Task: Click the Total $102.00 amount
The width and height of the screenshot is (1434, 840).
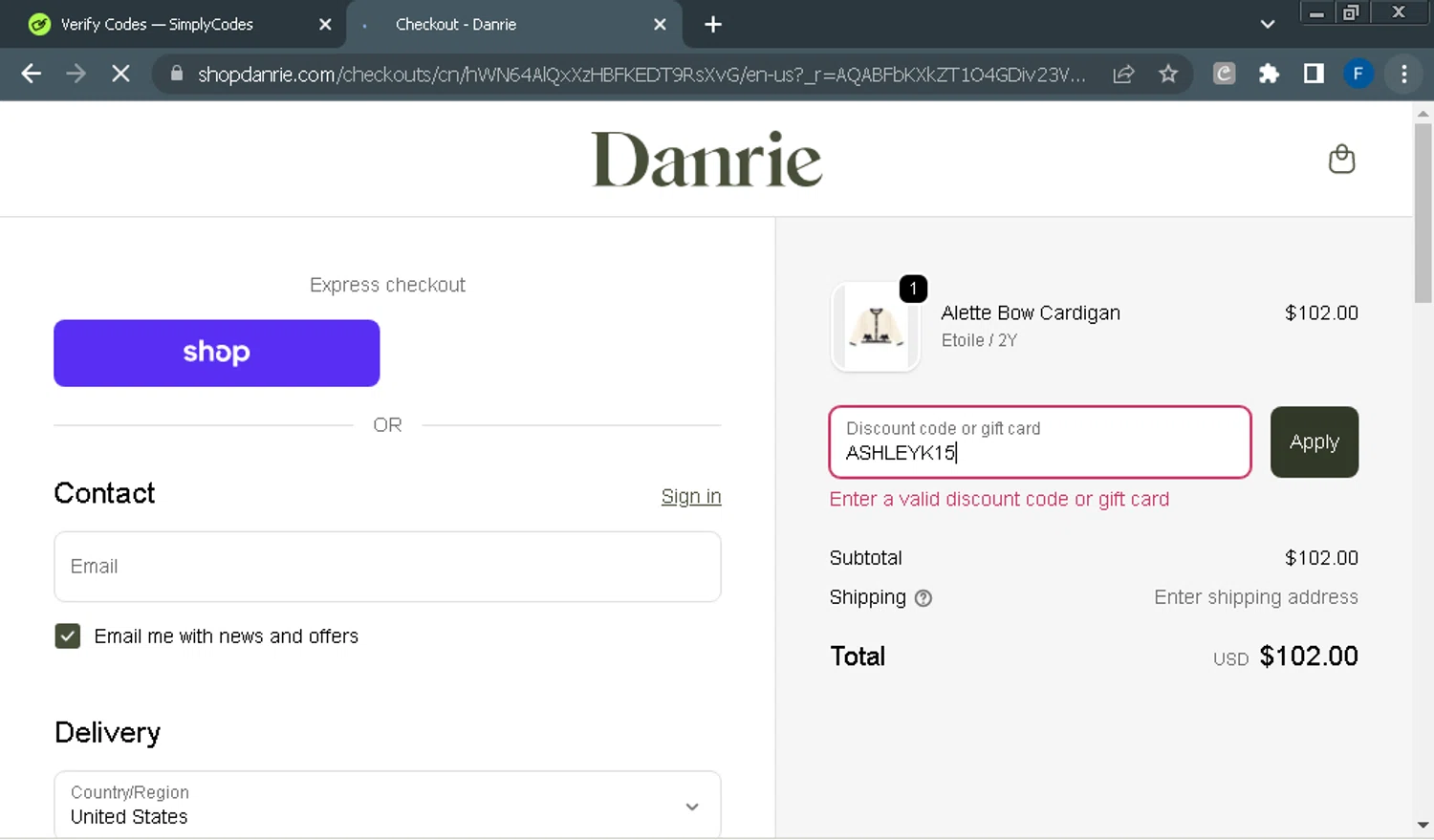Action: point(1309,657)
